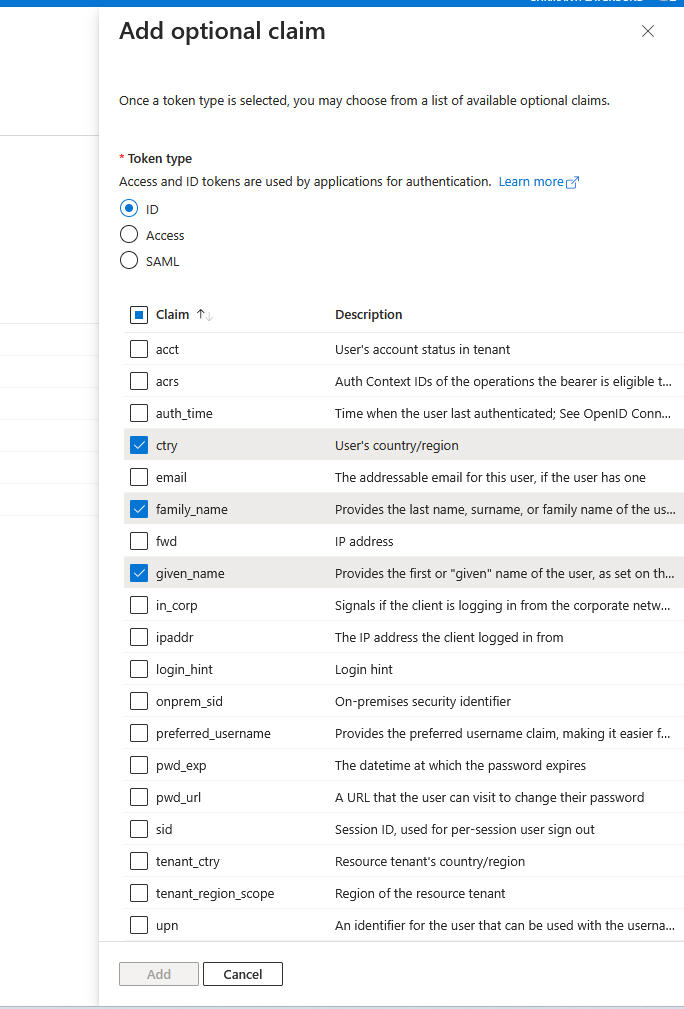This screenshot has width=684, height=1009.
Task: Check the upn claim checkbox
Action: click(x=139, y=925)
